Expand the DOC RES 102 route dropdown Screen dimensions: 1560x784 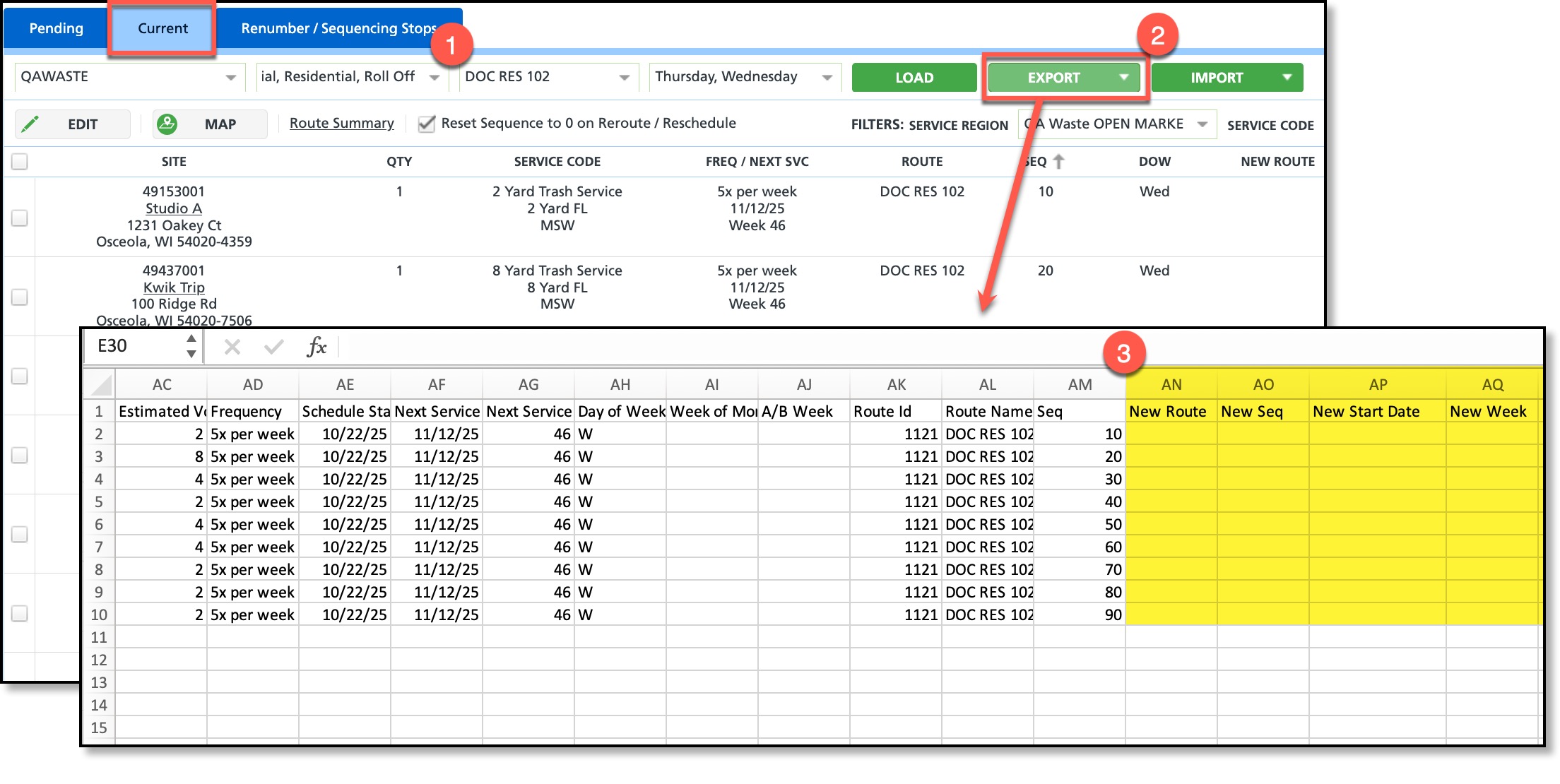coord(624,78)
